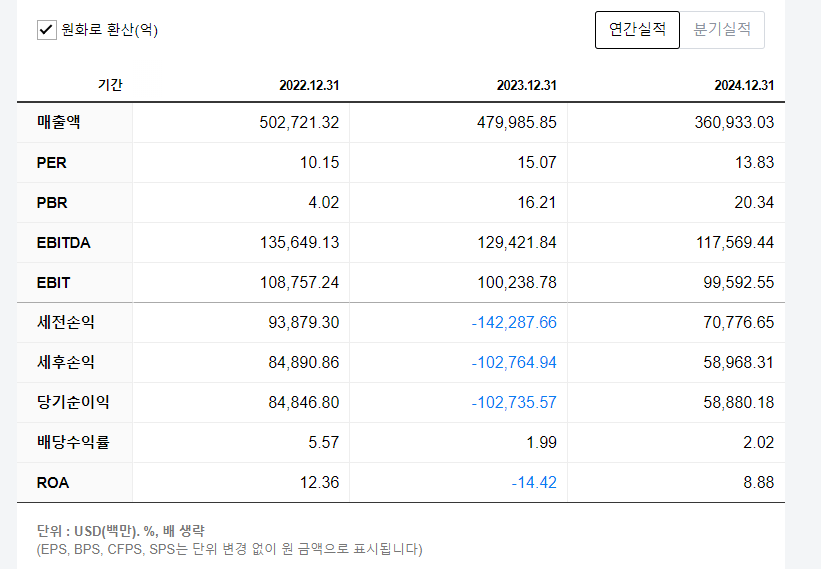Click after-tax value 58,968.31

point(738,362)
